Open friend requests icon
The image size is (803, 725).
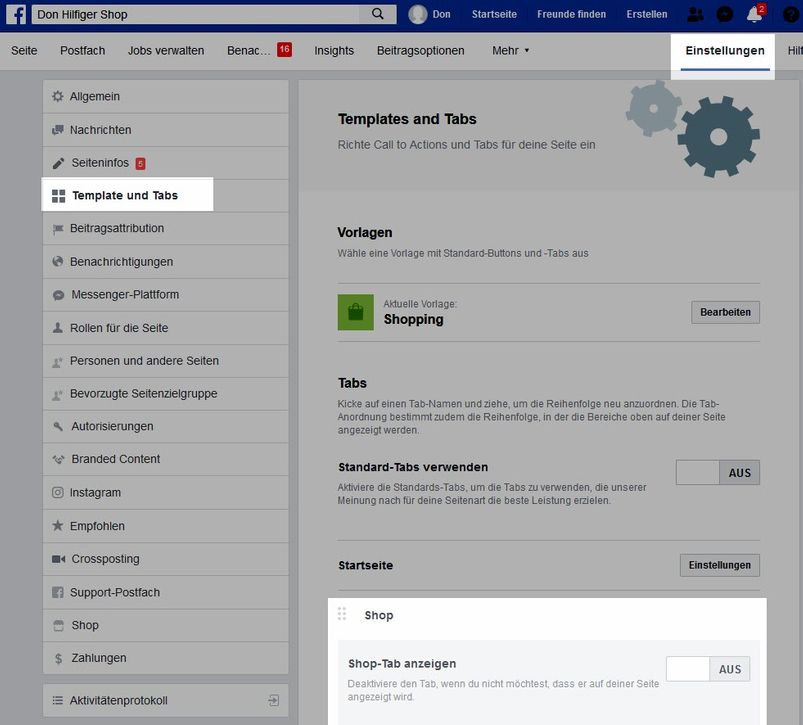(x=696, y=15)
